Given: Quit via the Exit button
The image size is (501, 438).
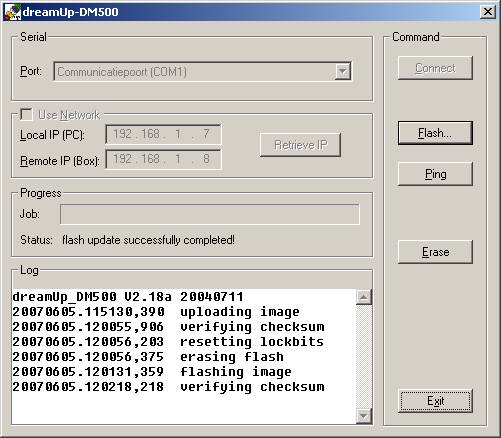Looking at the screenshot, I should tap(435, 401).
